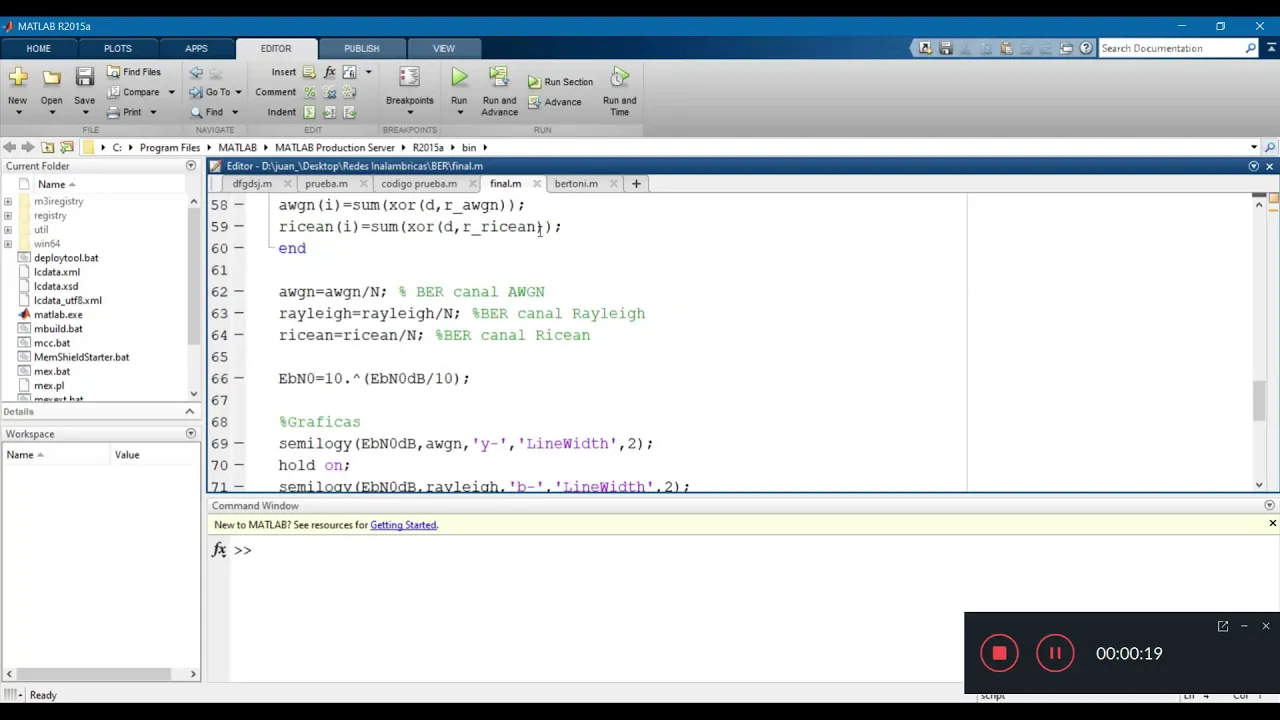This screenshot has height=720, width=1280.
Task: Click the Find tool
Action: [x=207, y=112]
